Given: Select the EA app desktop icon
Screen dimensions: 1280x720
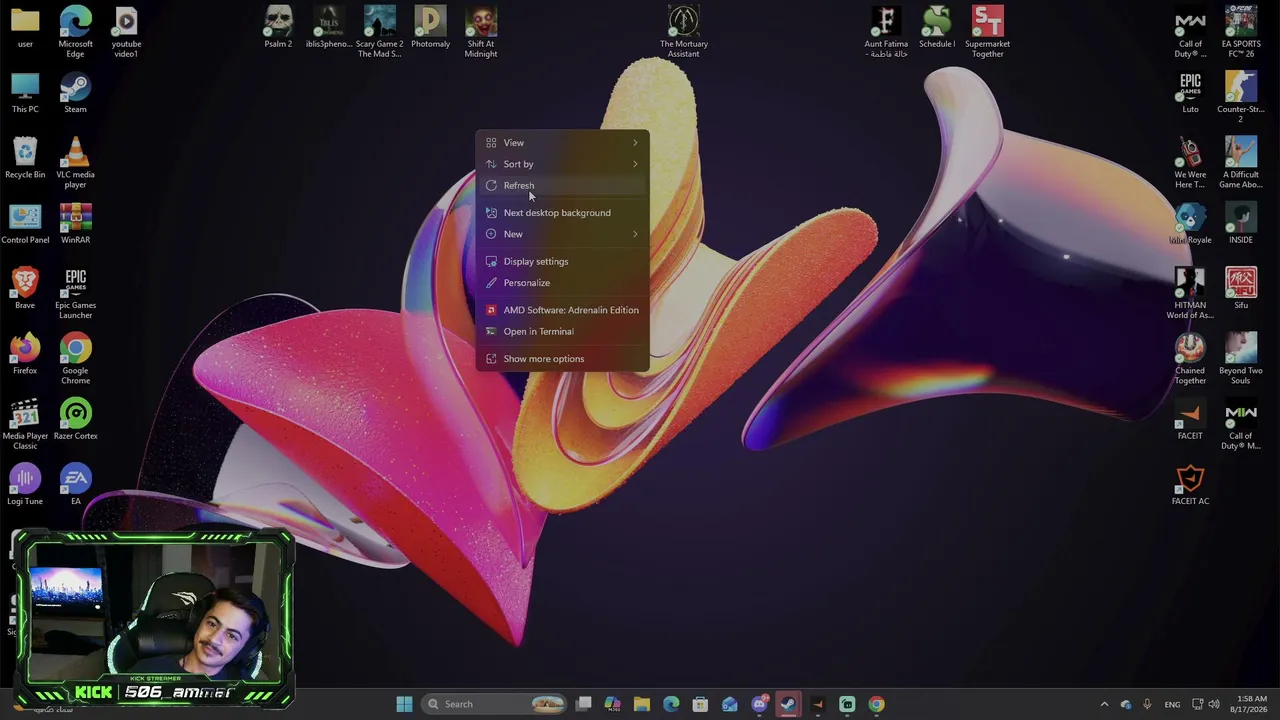Looking at the screenshot, I should [75, 485].
